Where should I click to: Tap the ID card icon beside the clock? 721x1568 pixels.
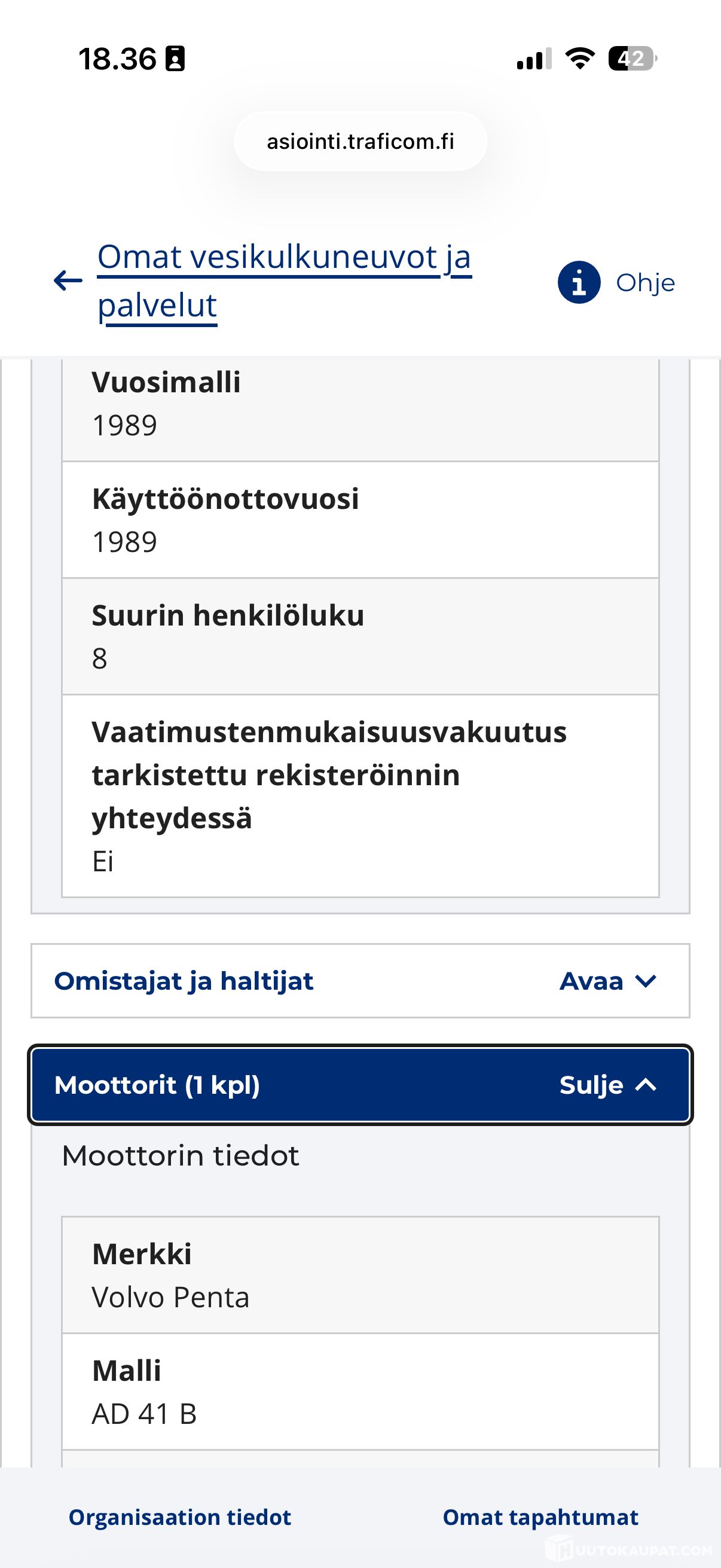[175, 59]
